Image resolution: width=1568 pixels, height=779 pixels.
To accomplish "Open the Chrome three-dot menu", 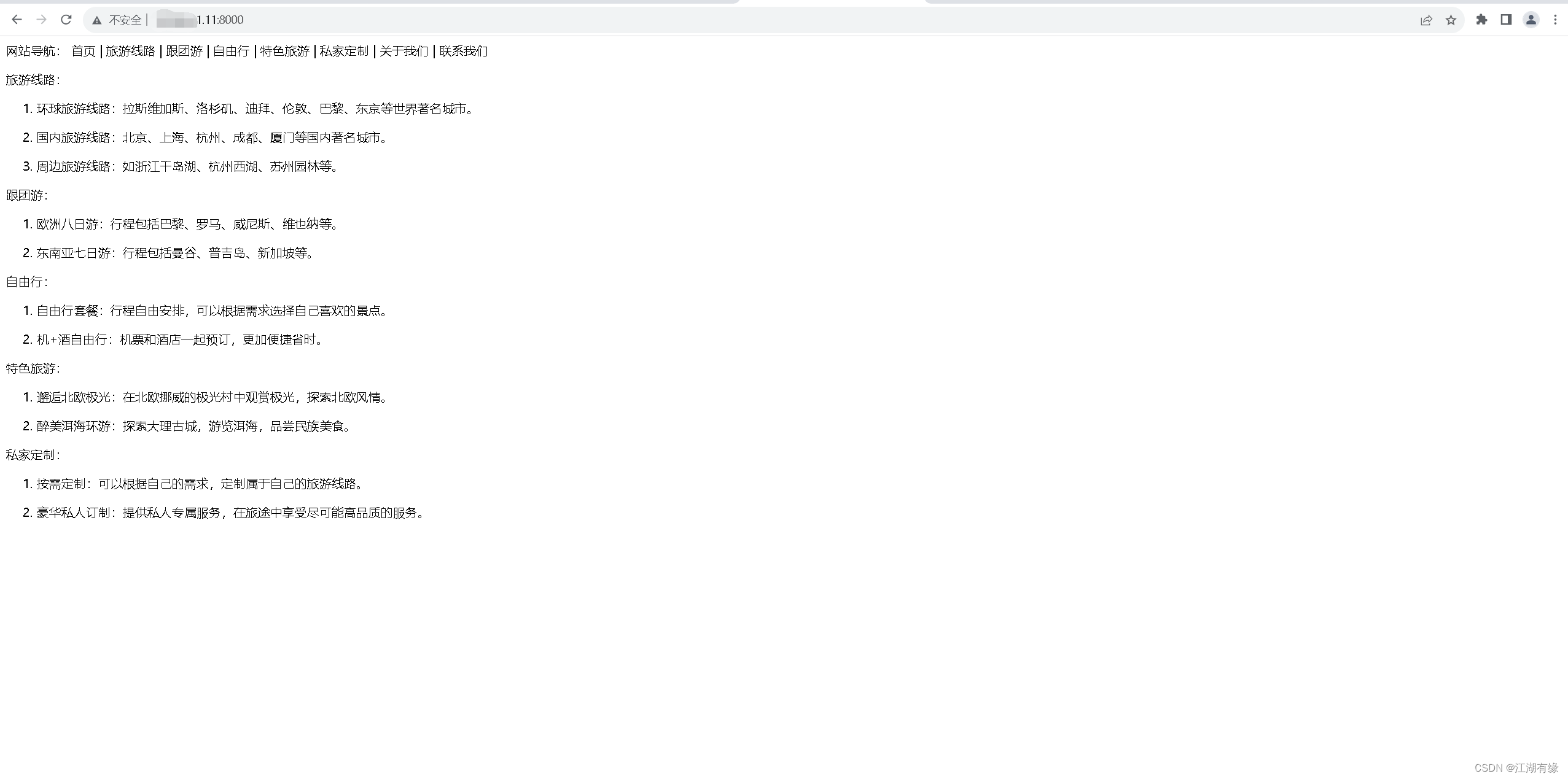I will 1555,20.
